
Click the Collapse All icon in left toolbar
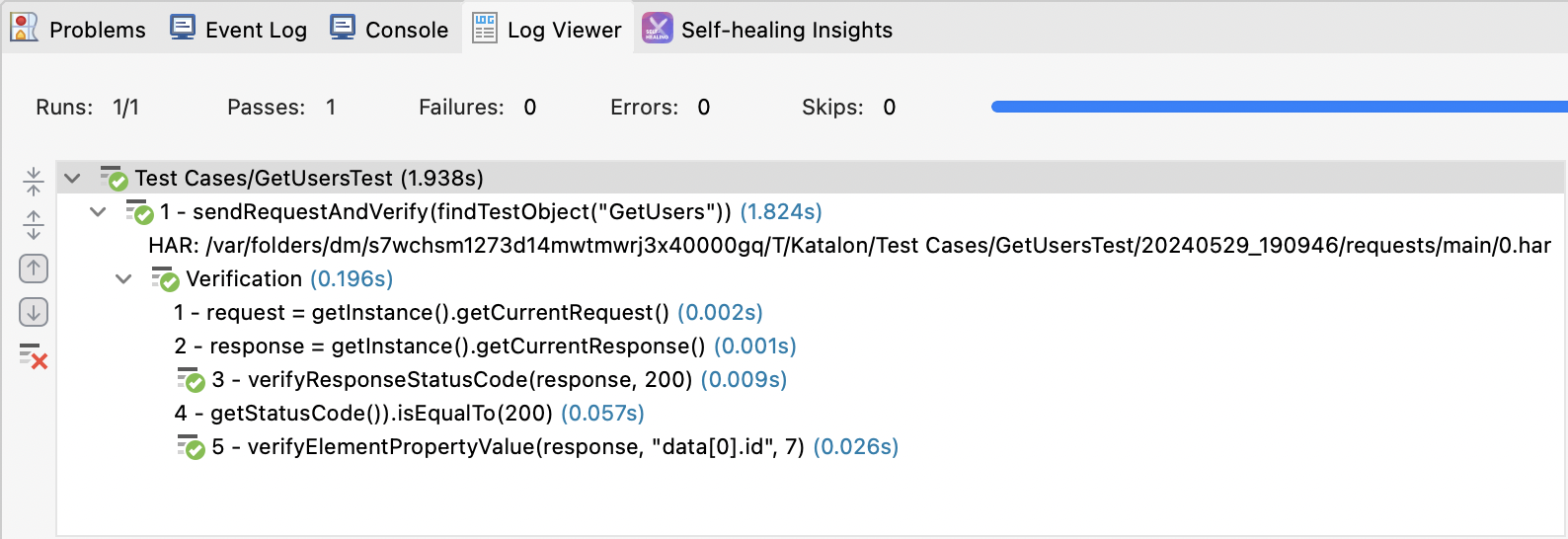point(34,181)
